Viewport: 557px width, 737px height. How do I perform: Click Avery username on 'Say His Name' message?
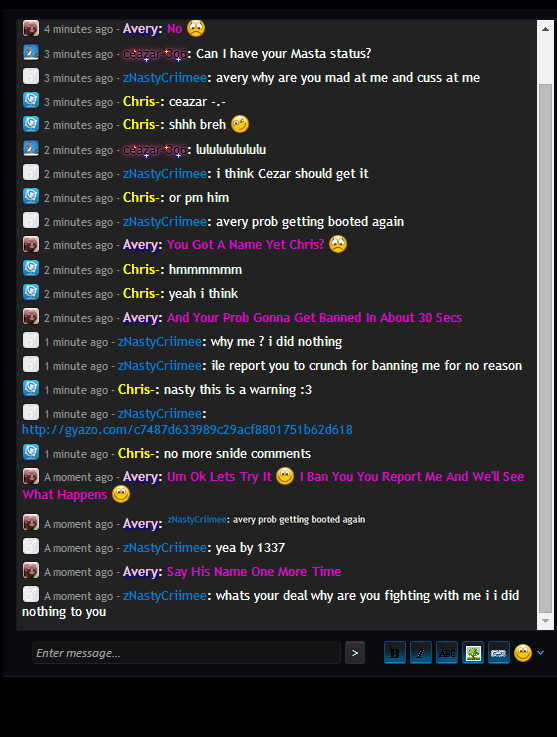140,572
